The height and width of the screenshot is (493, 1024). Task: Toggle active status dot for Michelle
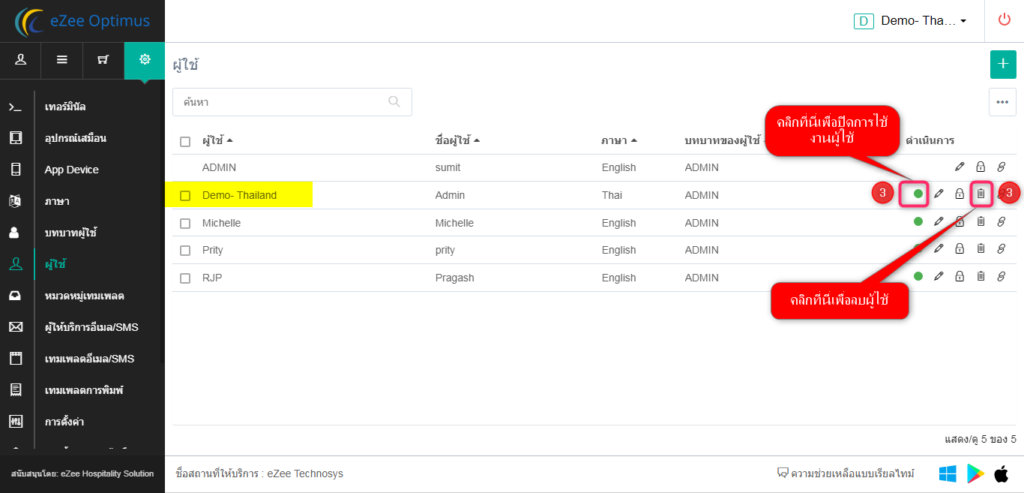918,221
